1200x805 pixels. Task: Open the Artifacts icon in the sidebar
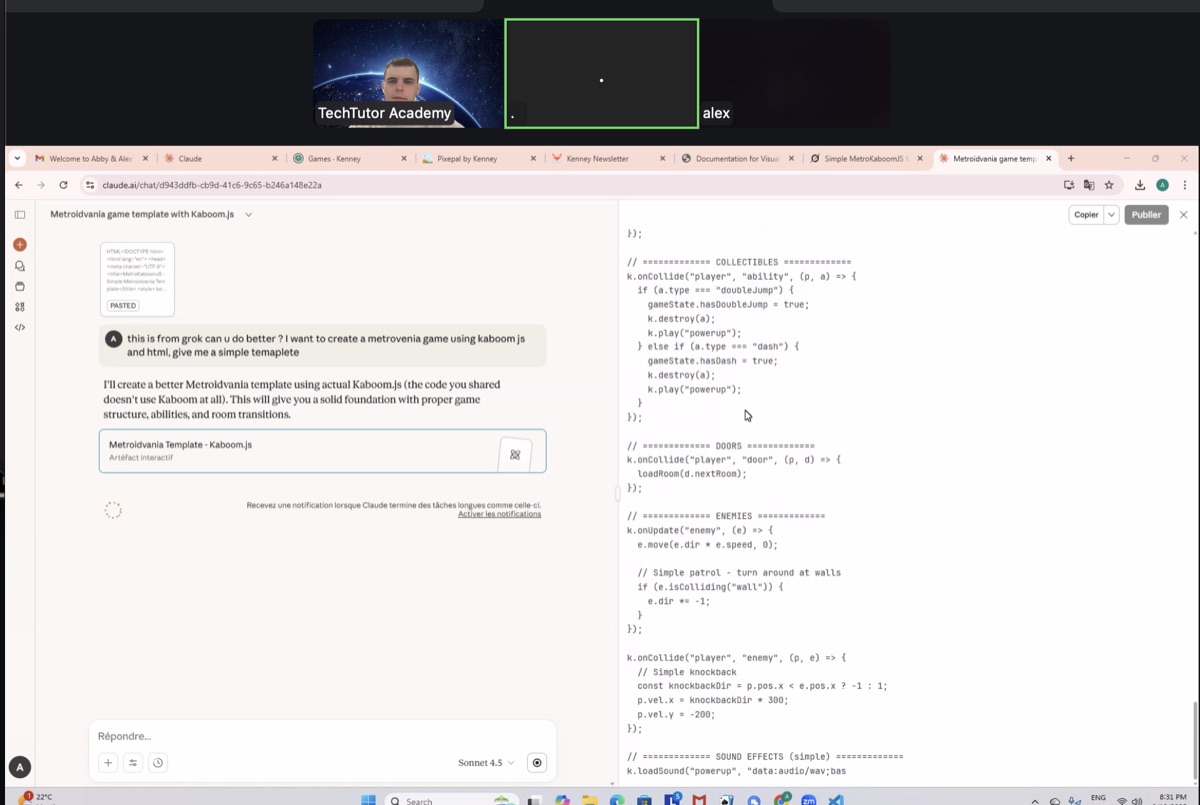[20, 307]
